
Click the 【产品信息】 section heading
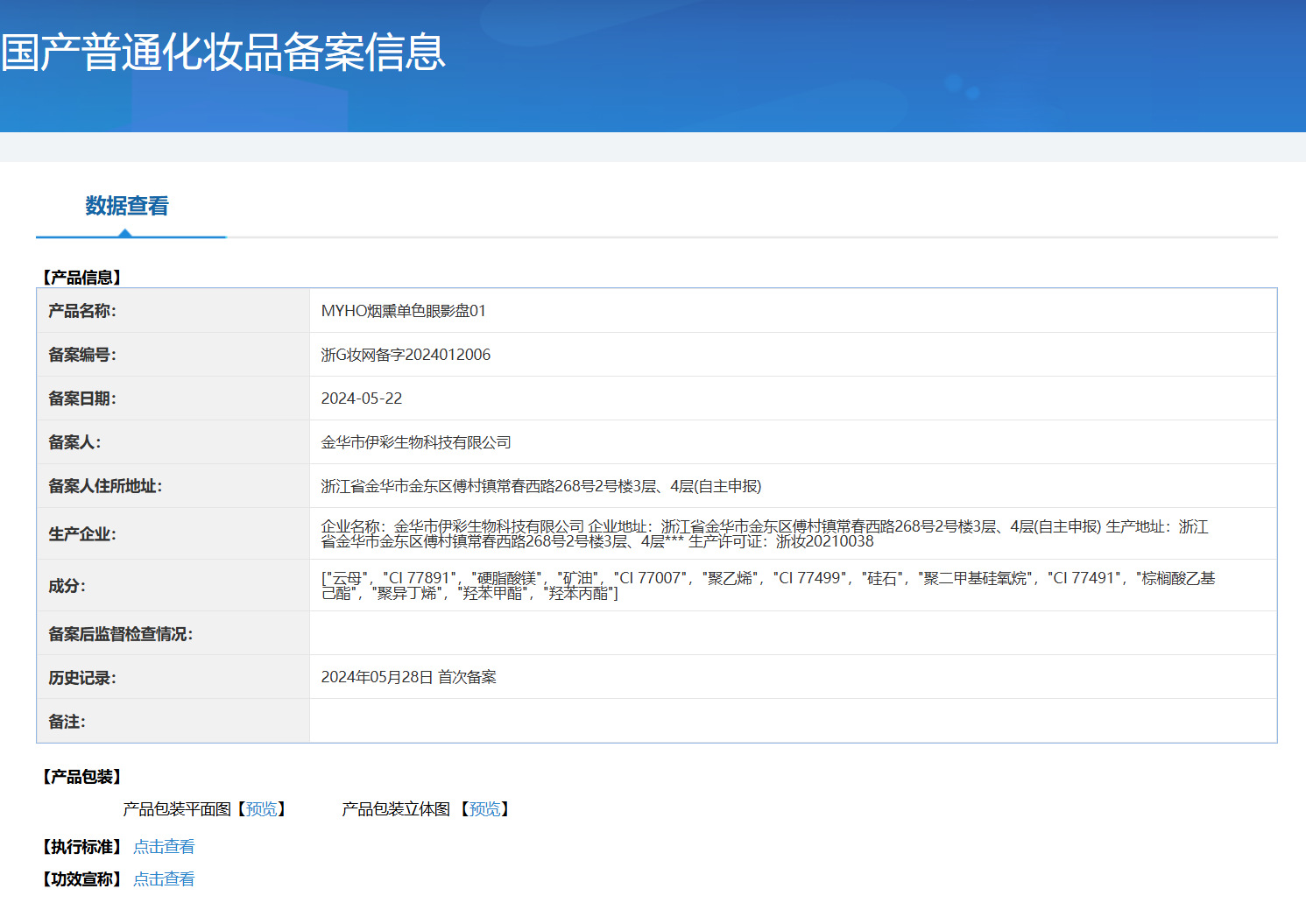[x=81, y=278]
